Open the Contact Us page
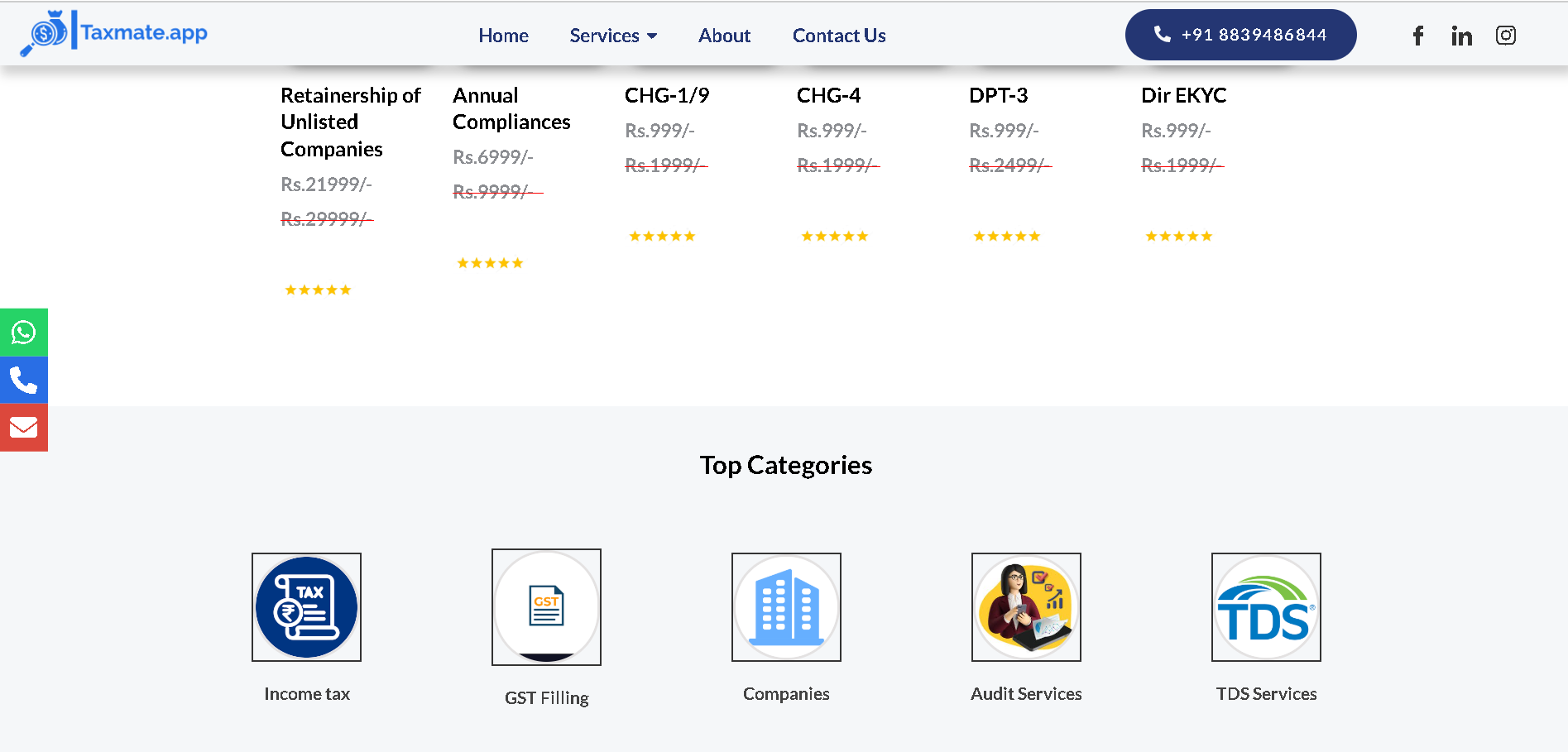 [839, 36]
